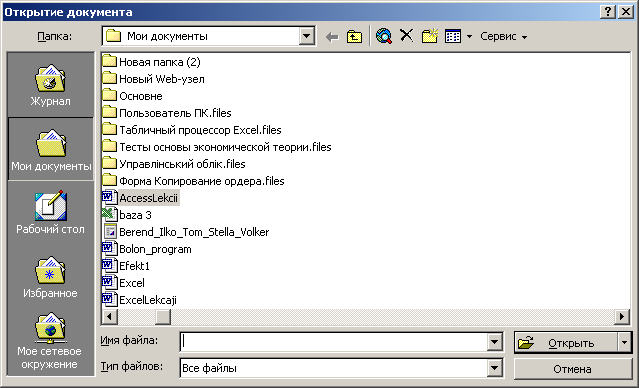Click the folder icon of Новый Web-узел
Screen dimensions: 639x388
[x=109, y=79]
